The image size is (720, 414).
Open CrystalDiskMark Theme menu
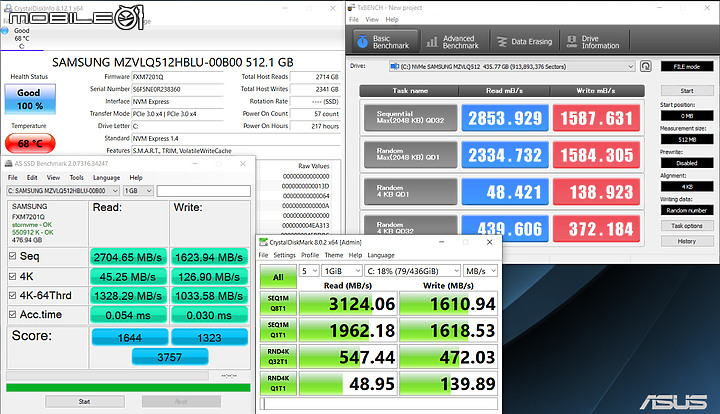point(334,255)
